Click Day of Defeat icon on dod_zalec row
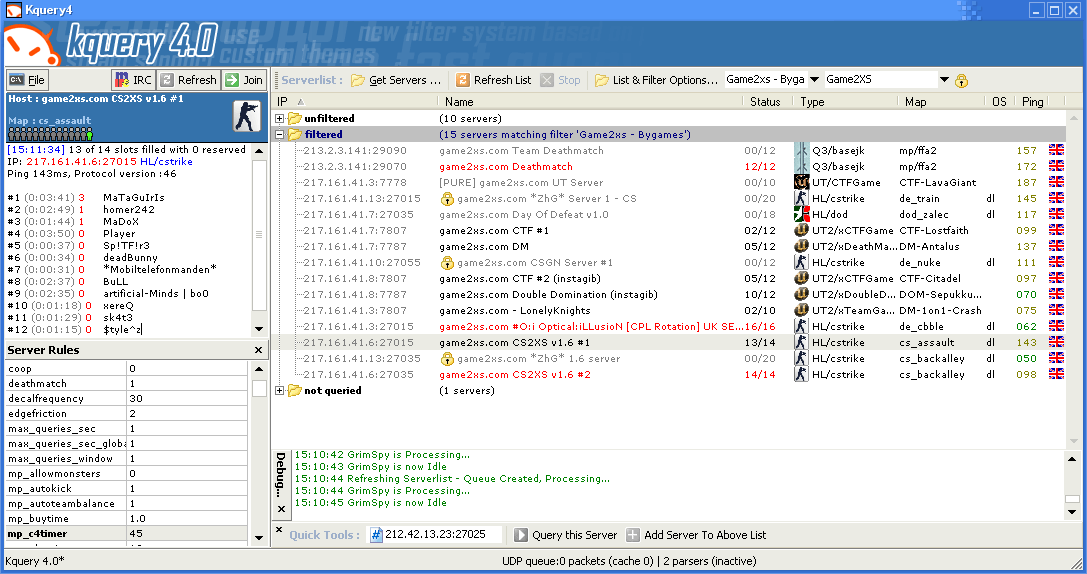 point(801,214)
